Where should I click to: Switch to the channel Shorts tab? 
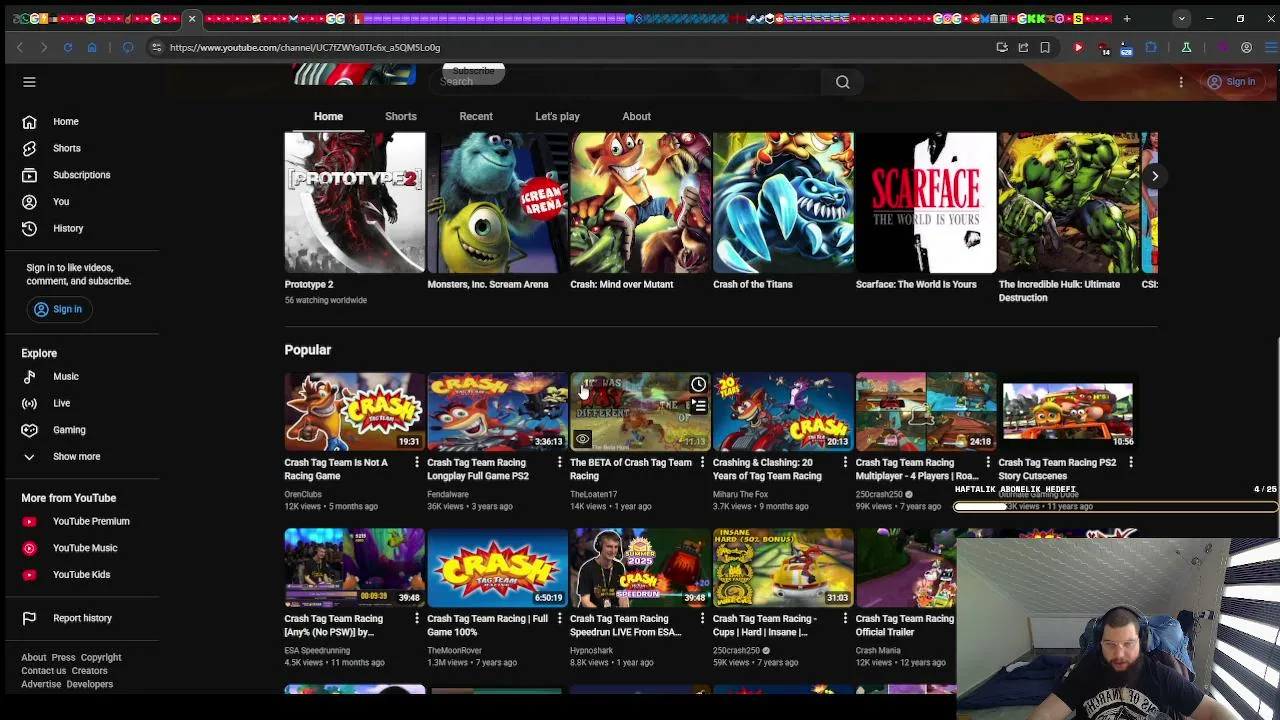coord(401,116)
